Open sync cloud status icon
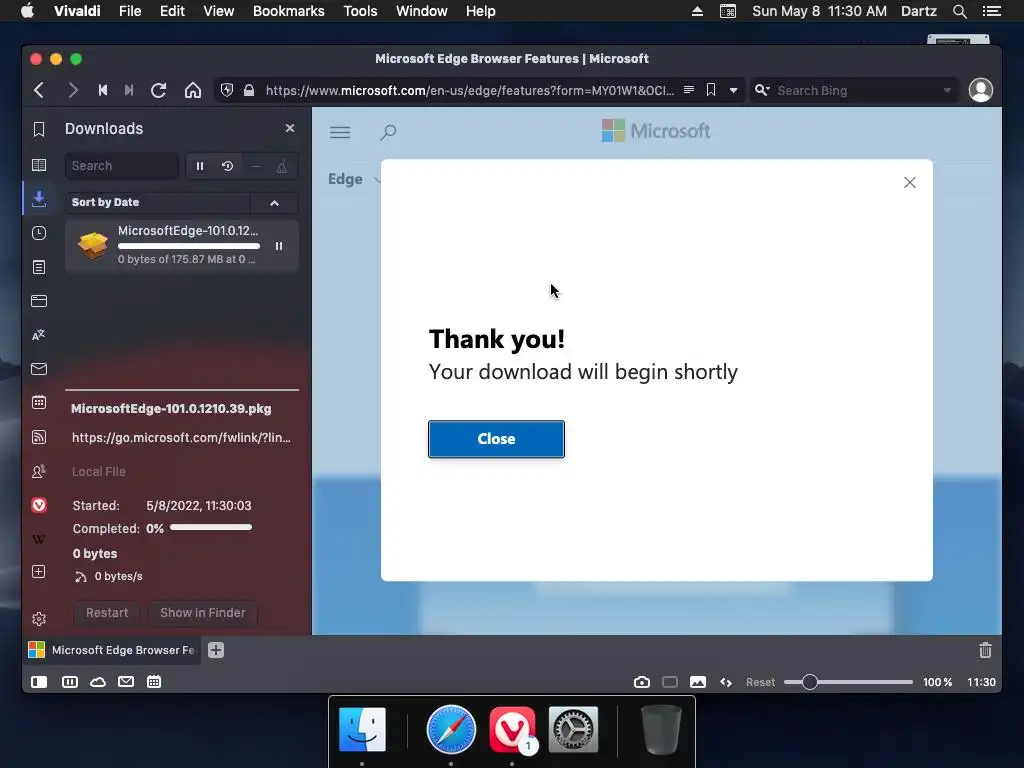The width and height of the screenshot is (1024, 768). click(x=98, y=682)
